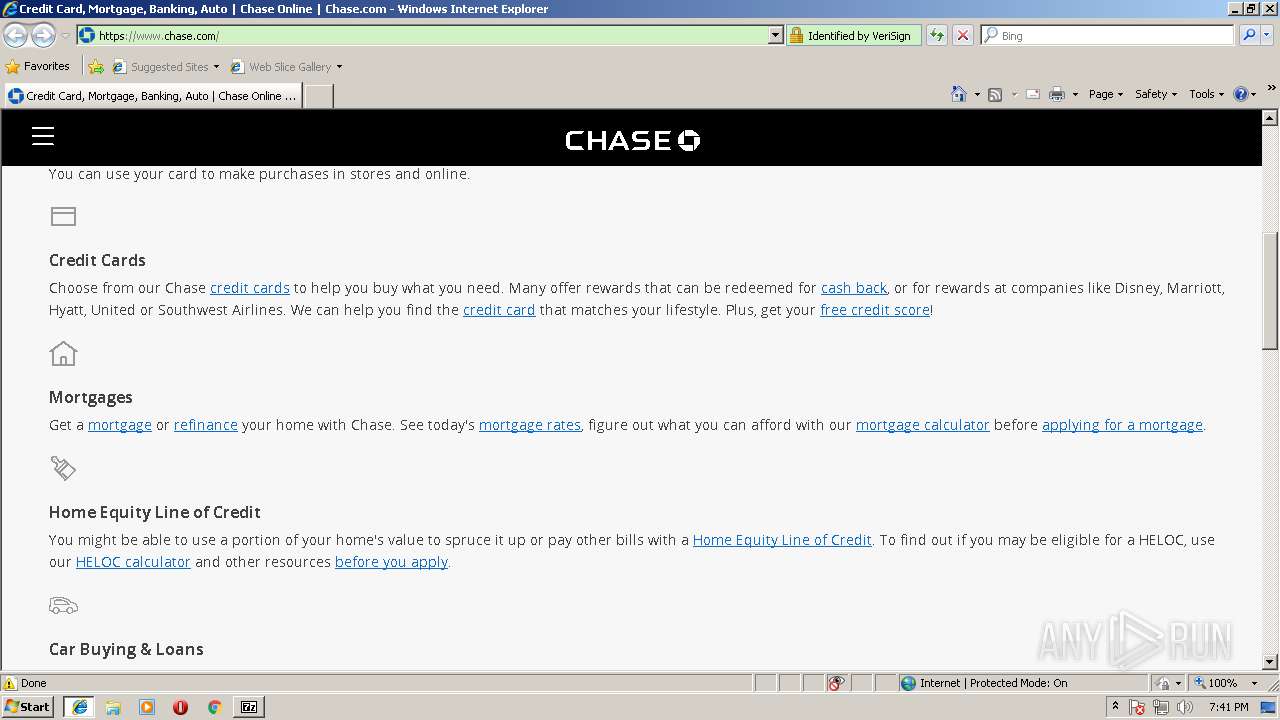Open the 'credit cards' link

click(250, 288)
